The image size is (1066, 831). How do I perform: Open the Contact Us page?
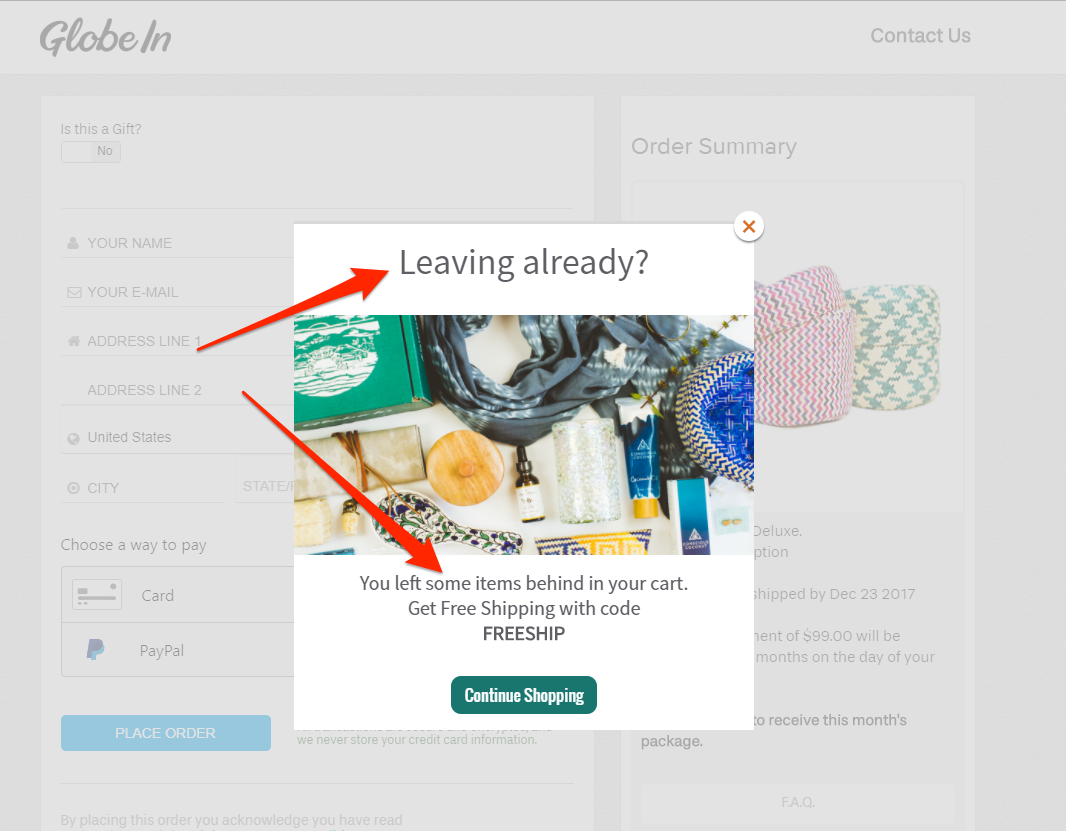(921, 35)
